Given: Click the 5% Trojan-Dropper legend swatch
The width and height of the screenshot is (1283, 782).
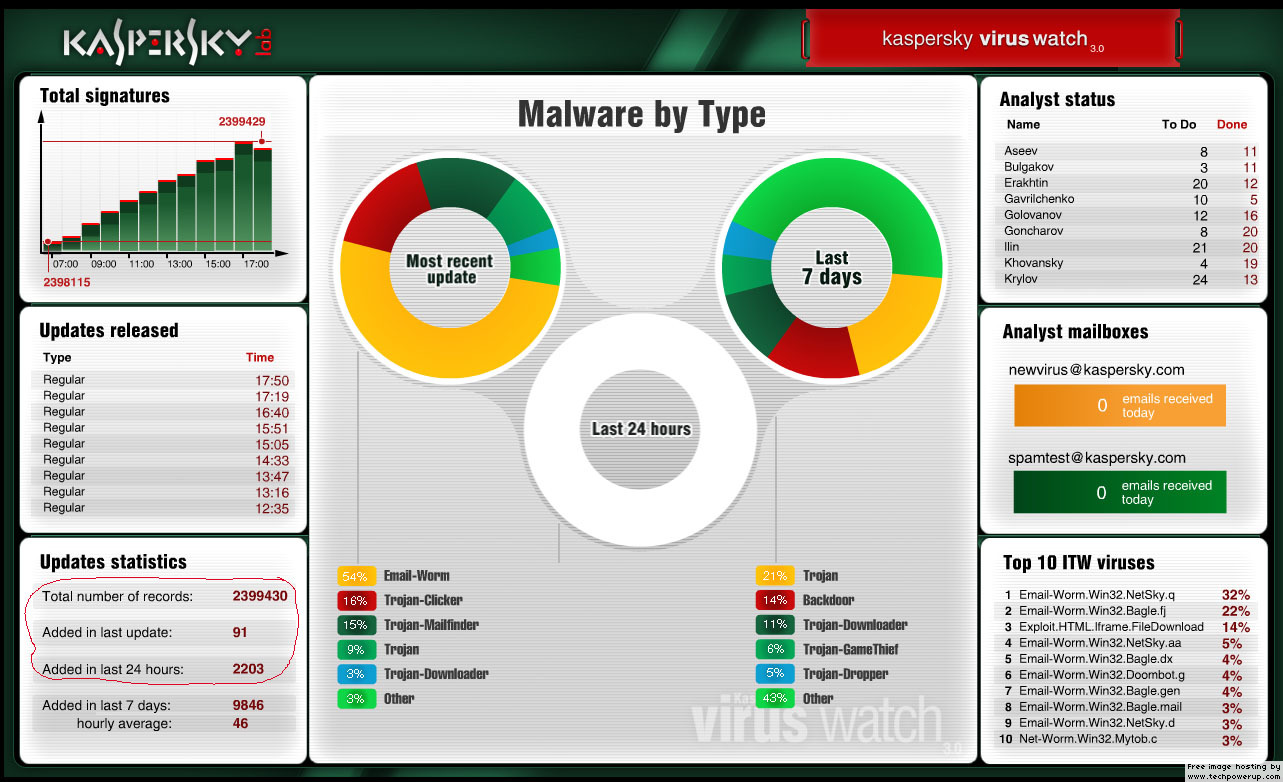Looking at the screenshot, I should click(x=775, y=674).
